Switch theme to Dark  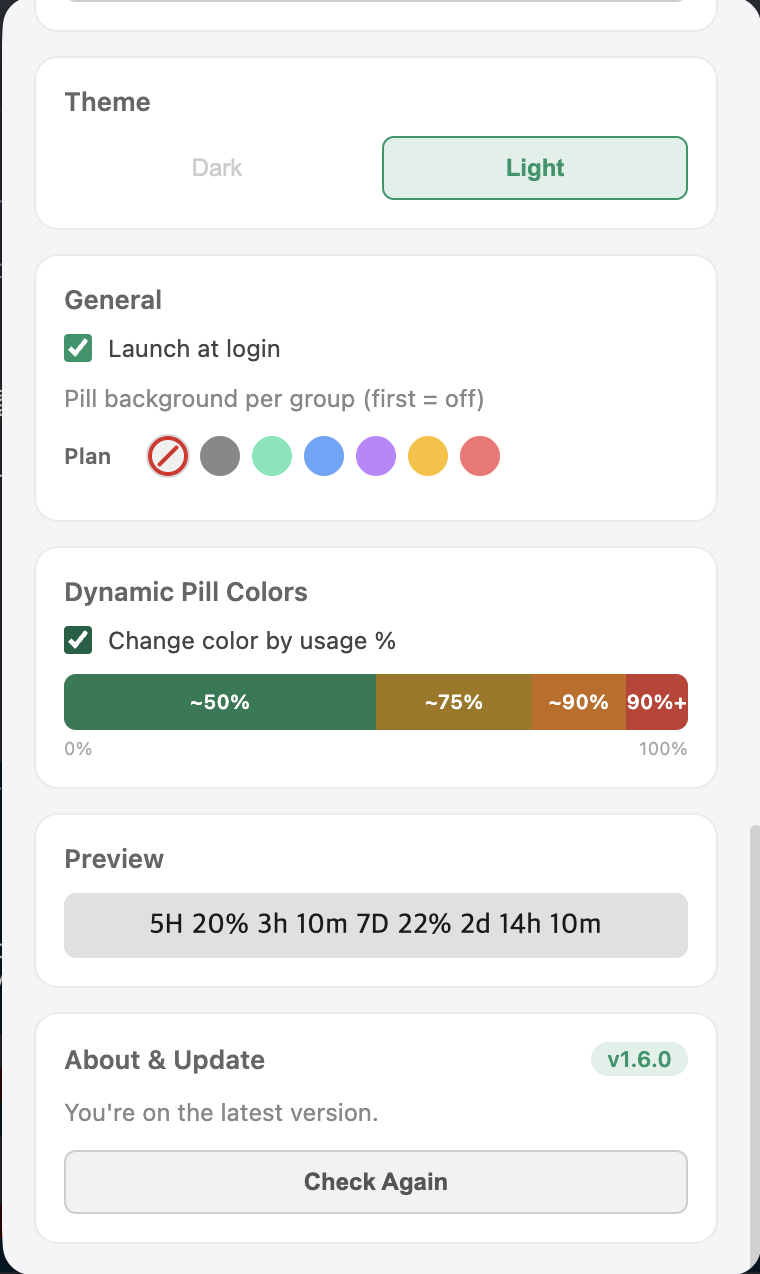tap(217, 168)
